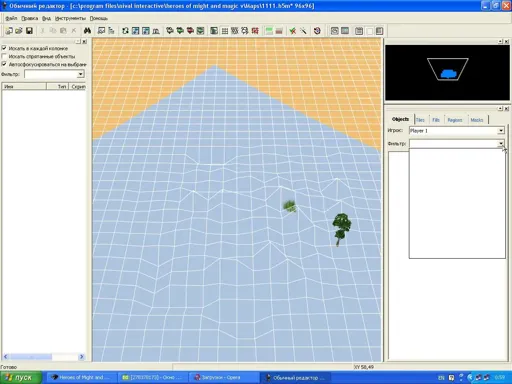Switch to the Fills tab
This screenshot has width=512, height=384.
tap(436, 120)
